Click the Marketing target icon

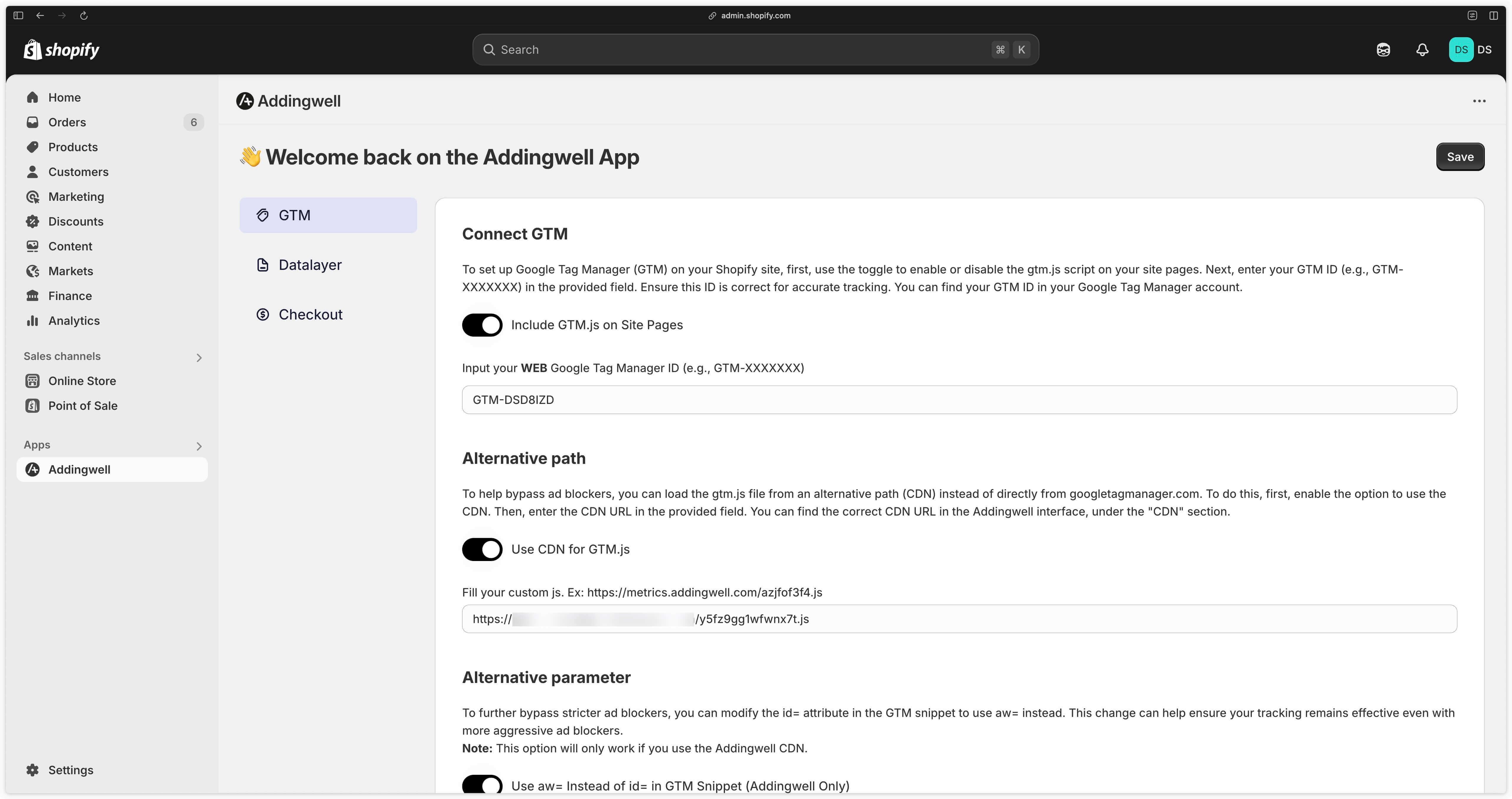pyautogui.click(x=33, y=197)
